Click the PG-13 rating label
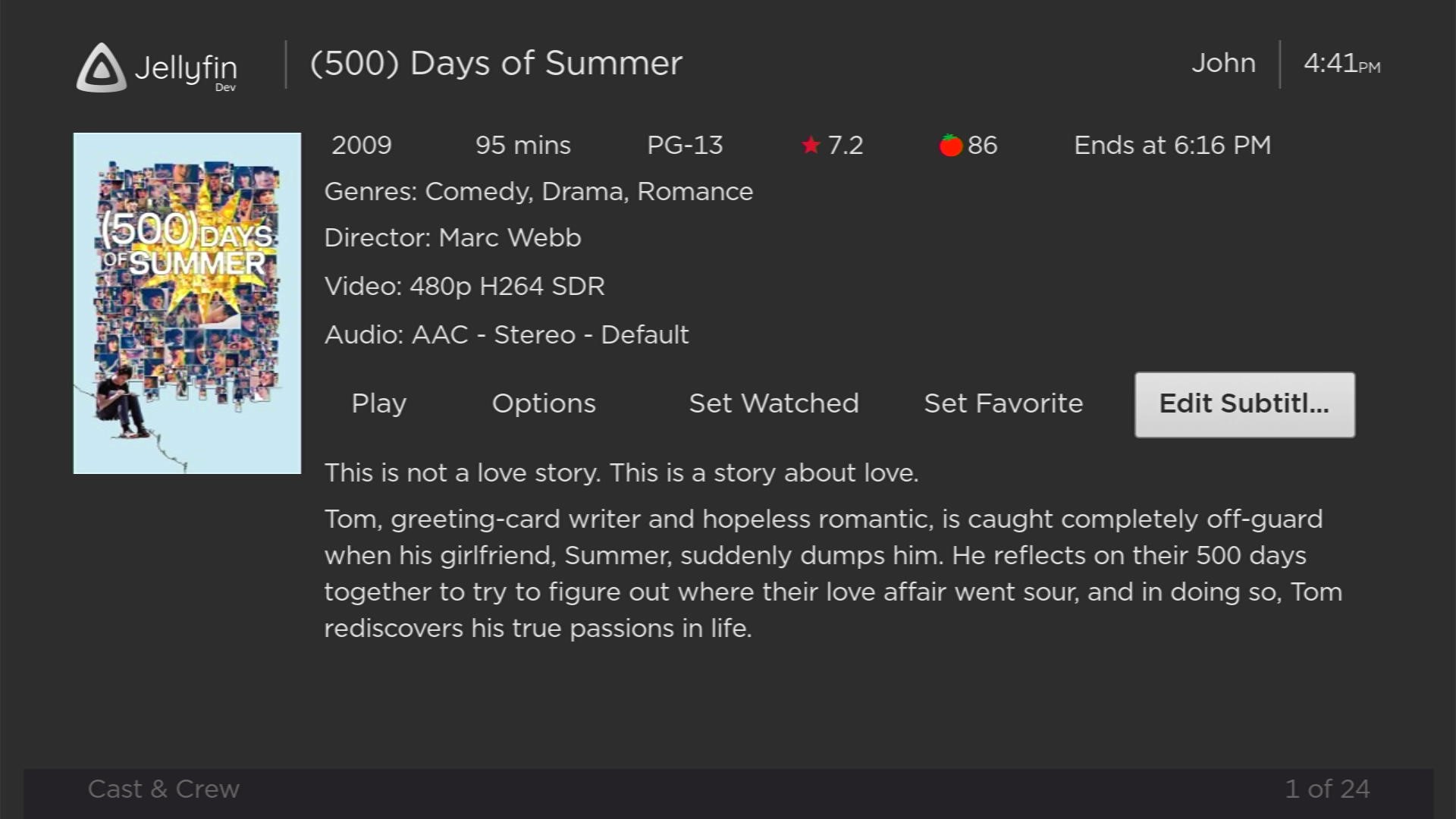 685,145
